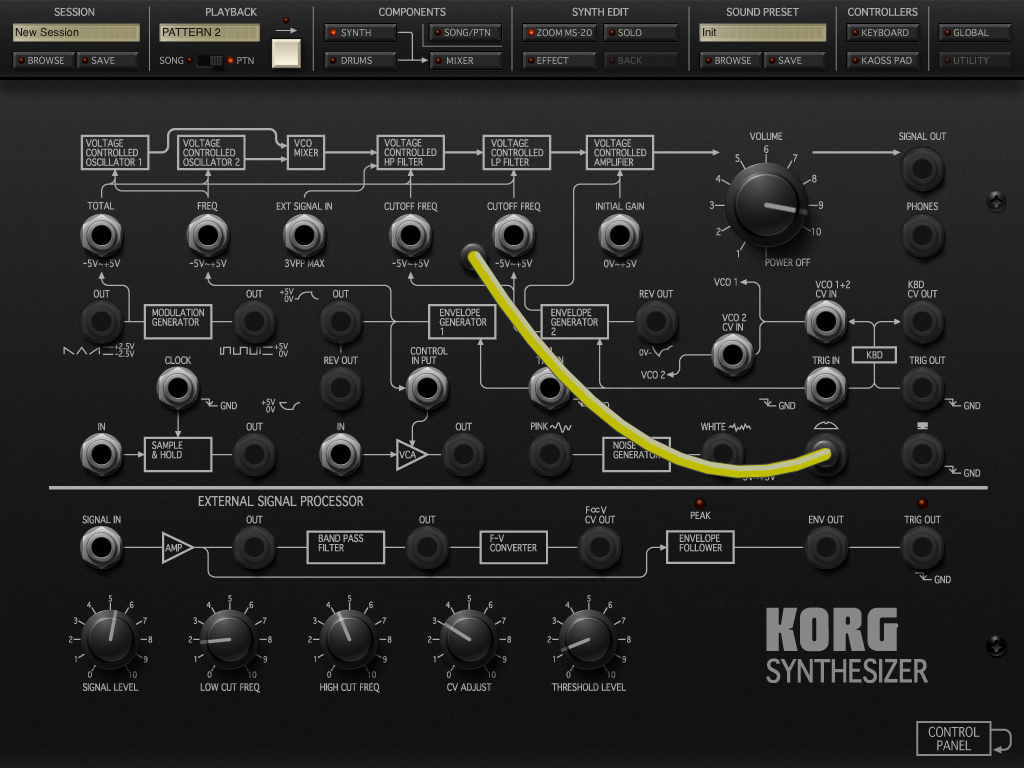
Task: Click the Band Pass Filter OUT jack
Action: pos(427,547)
